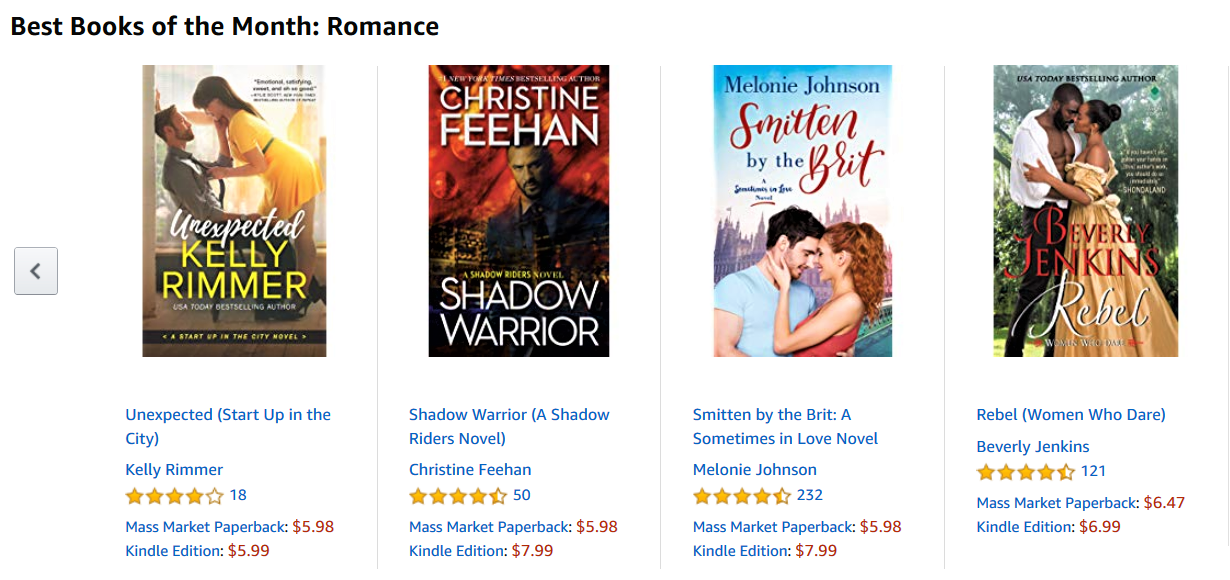Click the previous carousel arrow button
1230x580 pixels.
point(36,271)
